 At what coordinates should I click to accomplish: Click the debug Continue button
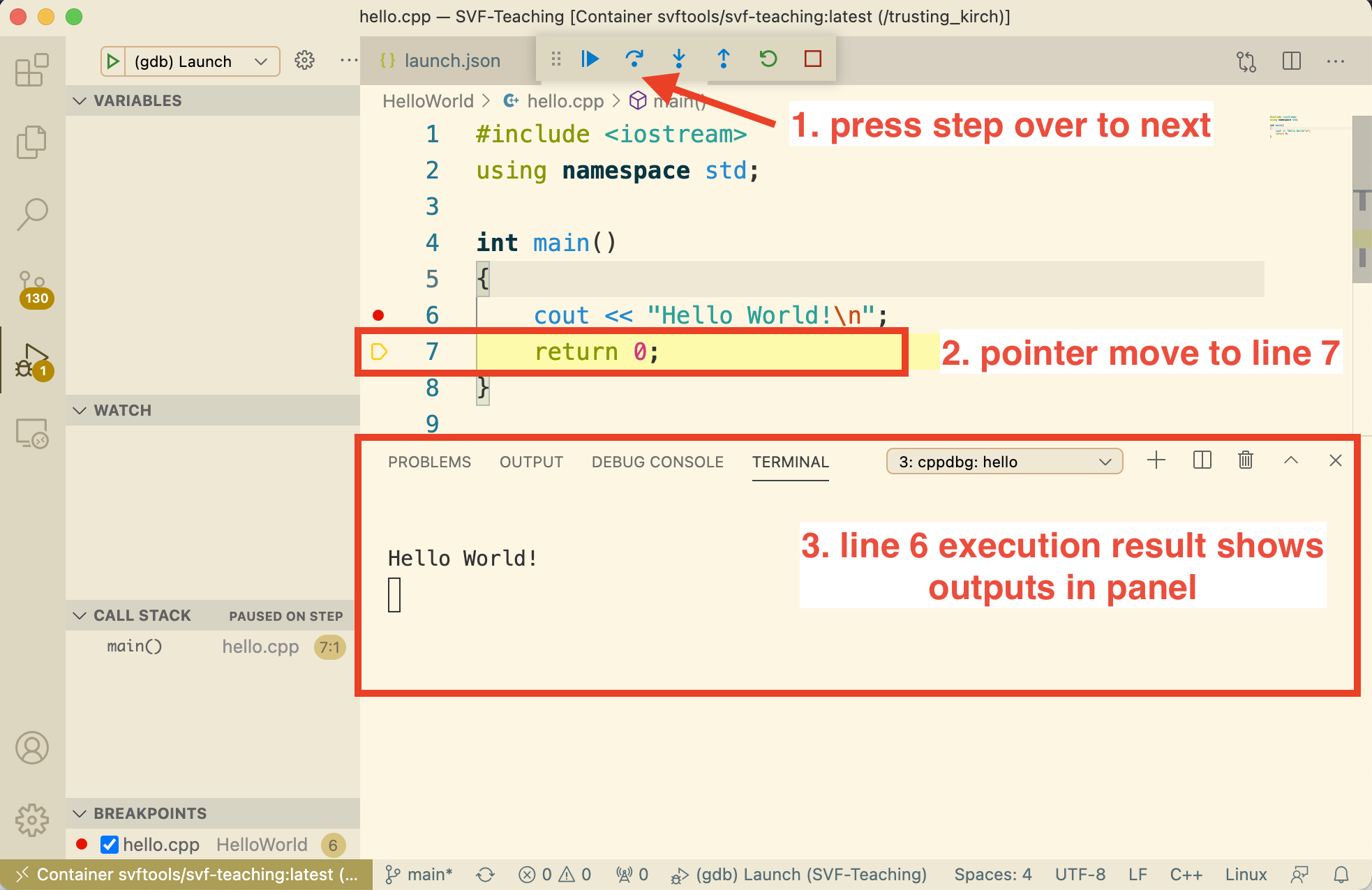point(590,59)
